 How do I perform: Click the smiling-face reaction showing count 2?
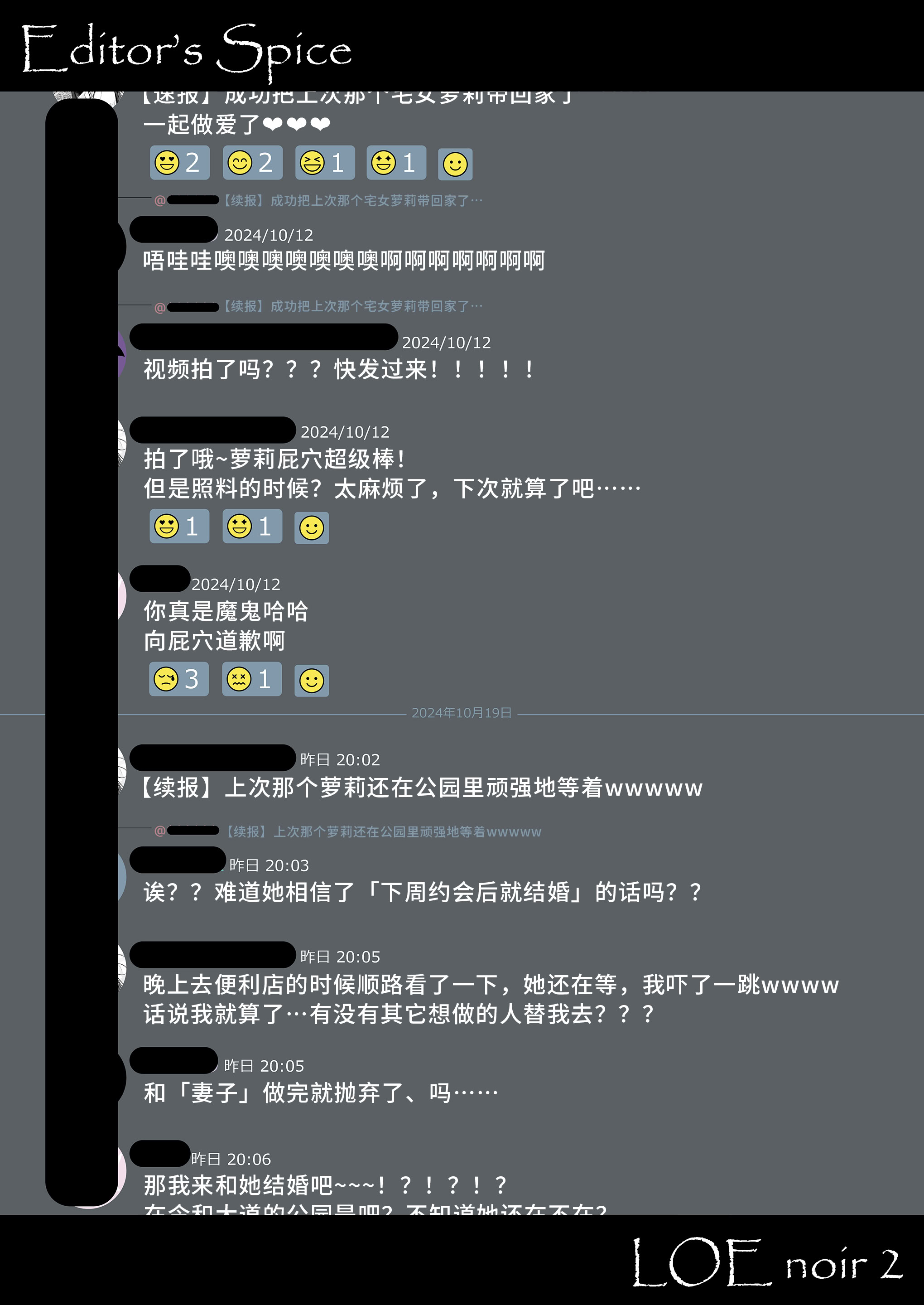[252, 163]
